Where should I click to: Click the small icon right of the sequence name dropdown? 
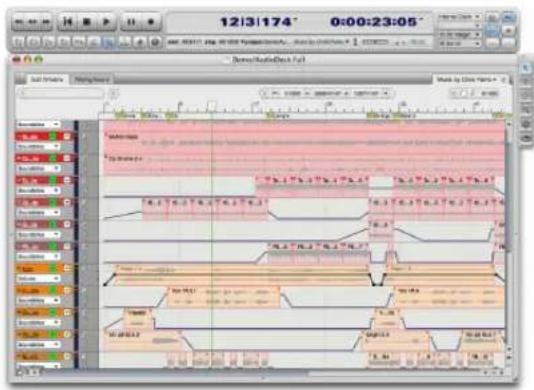[503, 80]
